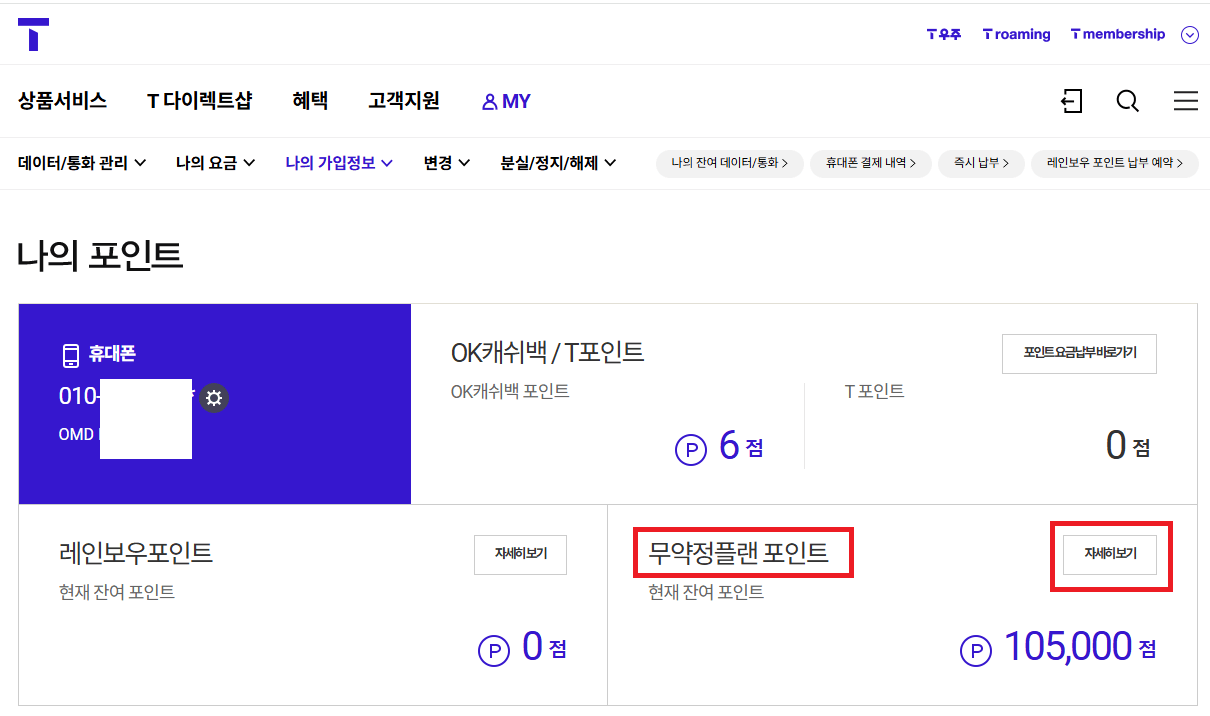Click the 즉시 납부 shortcut
The height and width of the screenshot is (716, 1210).
point(981,163)
